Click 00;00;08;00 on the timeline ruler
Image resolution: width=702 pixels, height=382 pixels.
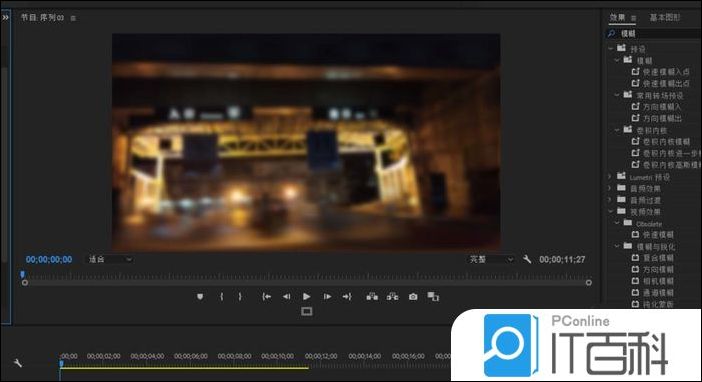[234, 356]
